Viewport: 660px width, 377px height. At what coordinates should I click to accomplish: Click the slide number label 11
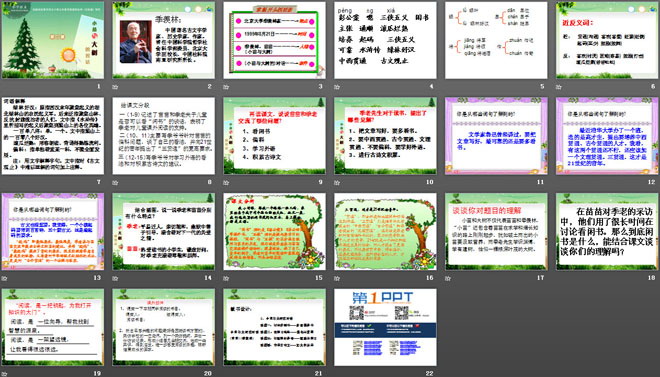540,182
